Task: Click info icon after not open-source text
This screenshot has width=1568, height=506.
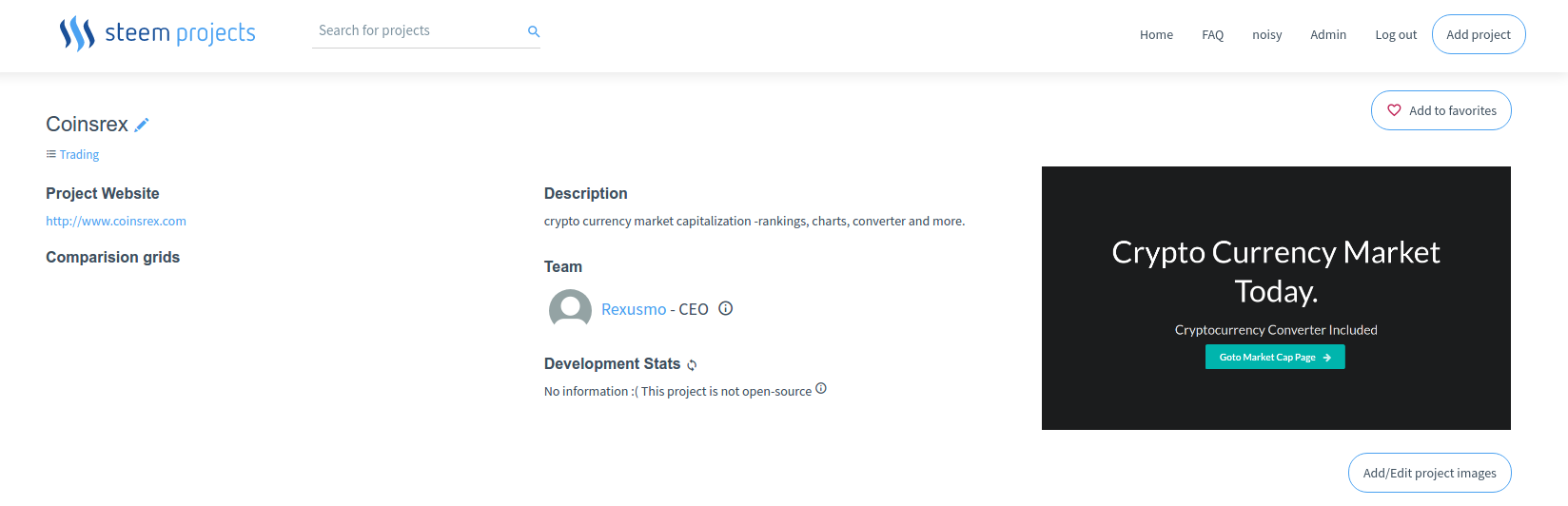Action: [821, 388]
